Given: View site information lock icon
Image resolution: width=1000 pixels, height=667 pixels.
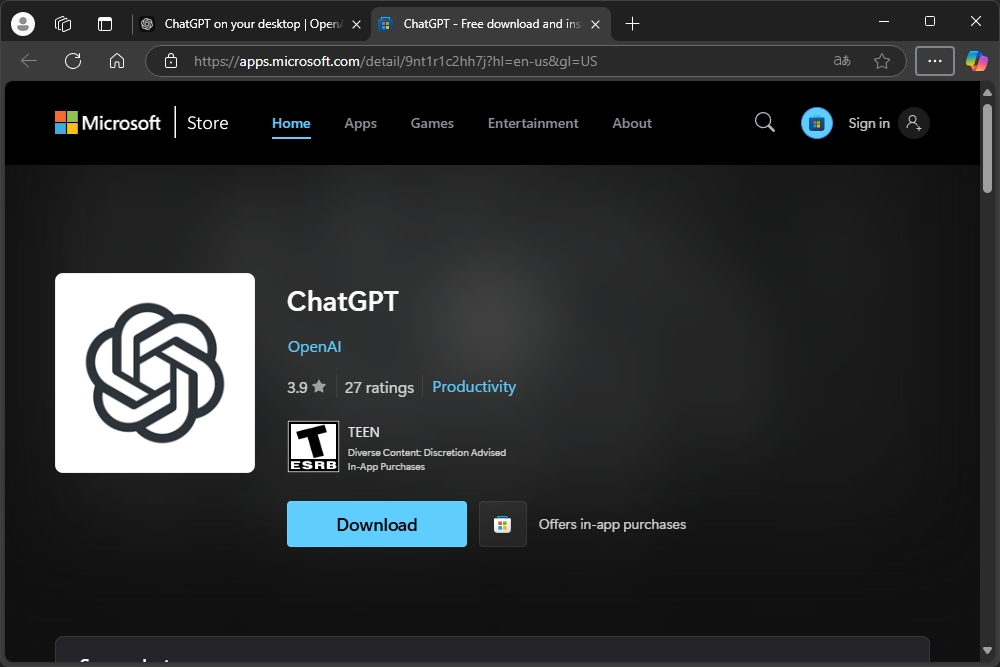Looking at the screenshot, I should click(x=171, y=61).
